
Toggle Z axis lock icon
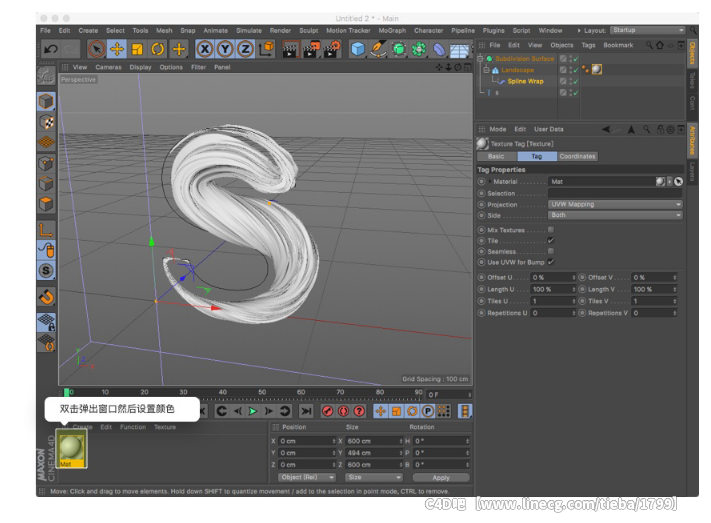coord(245,48)
